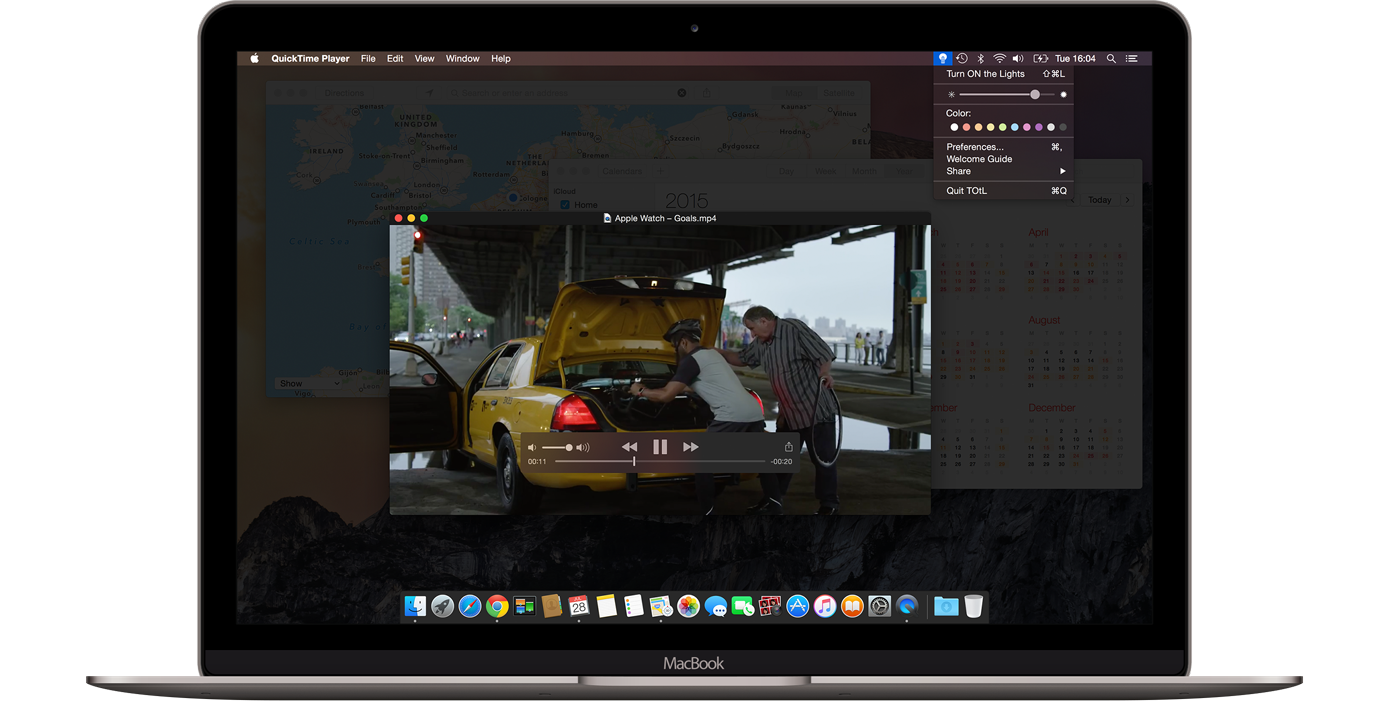Select the green color swatch
Image resolution: width=1400 pixels, height=716 pixels.
click(1002, 127)
